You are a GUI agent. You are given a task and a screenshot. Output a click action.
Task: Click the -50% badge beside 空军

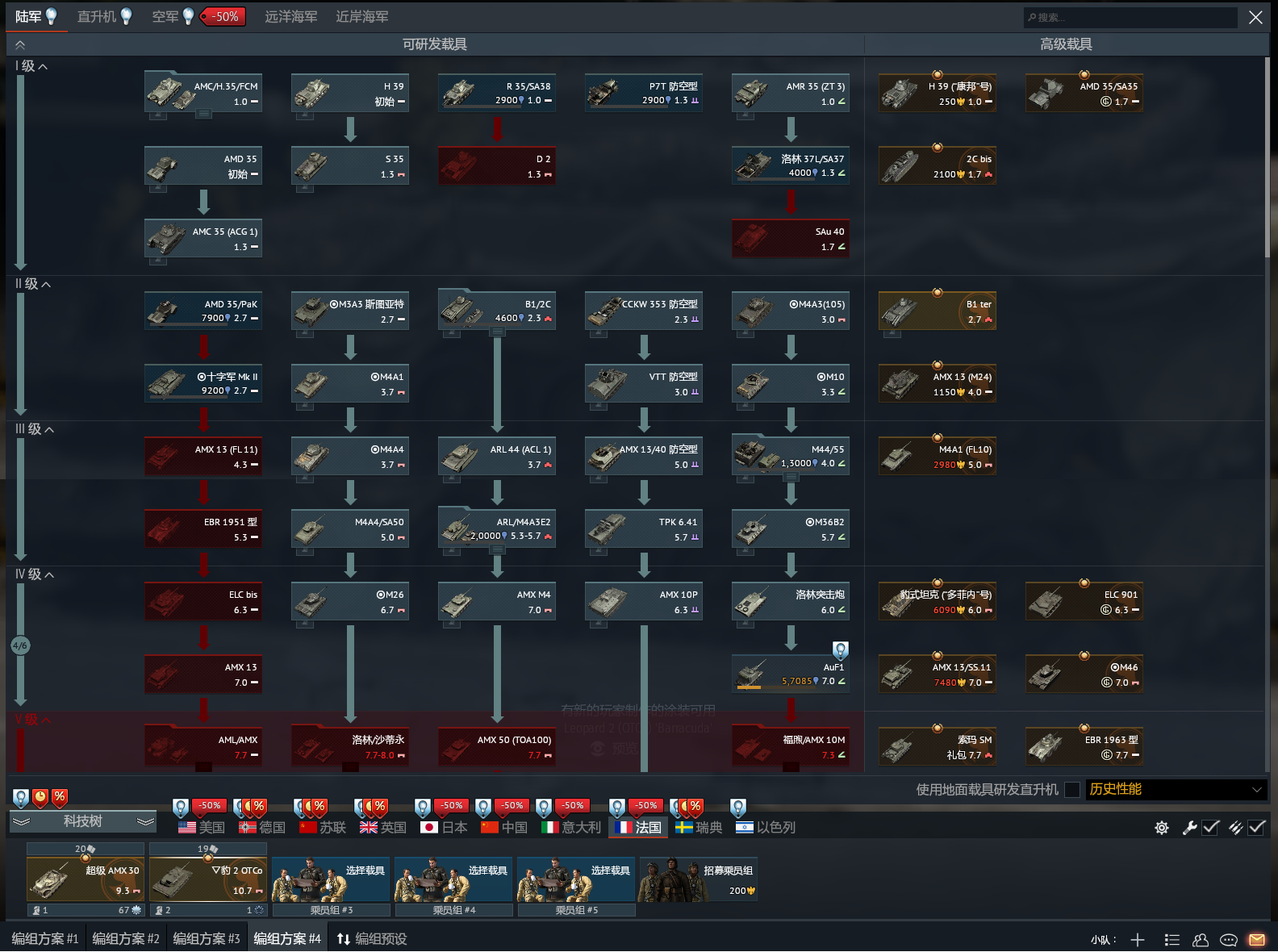pos(223,16)
